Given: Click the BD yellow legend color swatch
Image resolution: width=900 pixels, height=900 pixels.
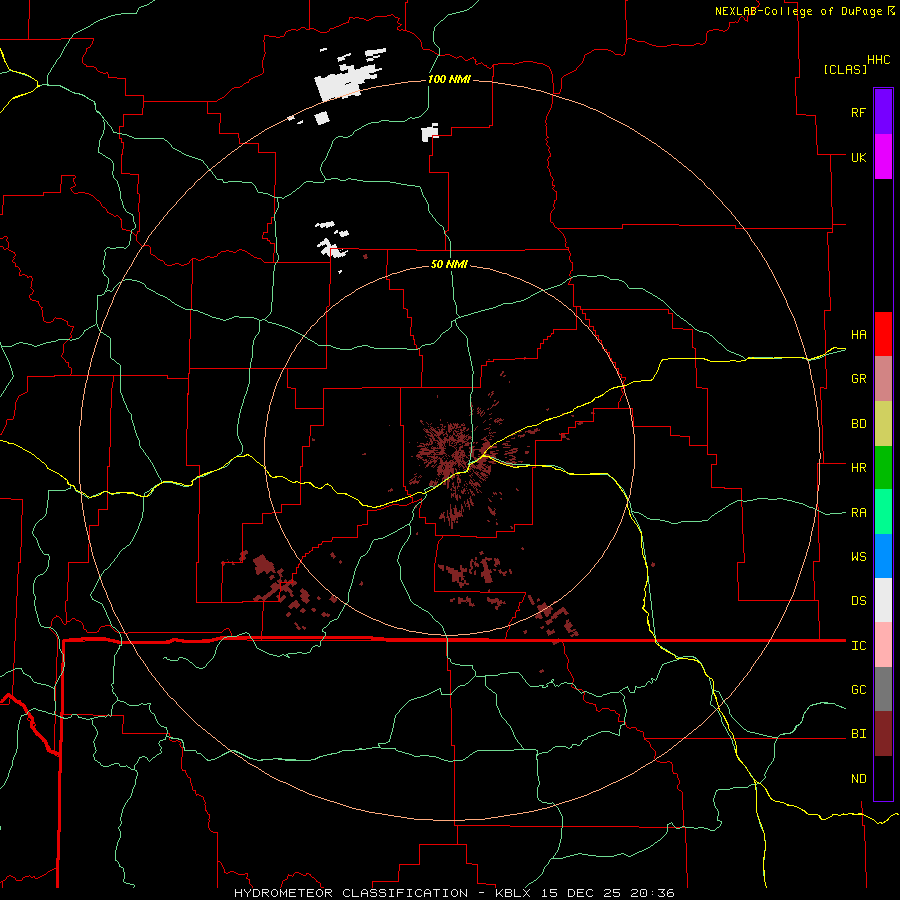Looking at the screenshot, I should (883, 424).
